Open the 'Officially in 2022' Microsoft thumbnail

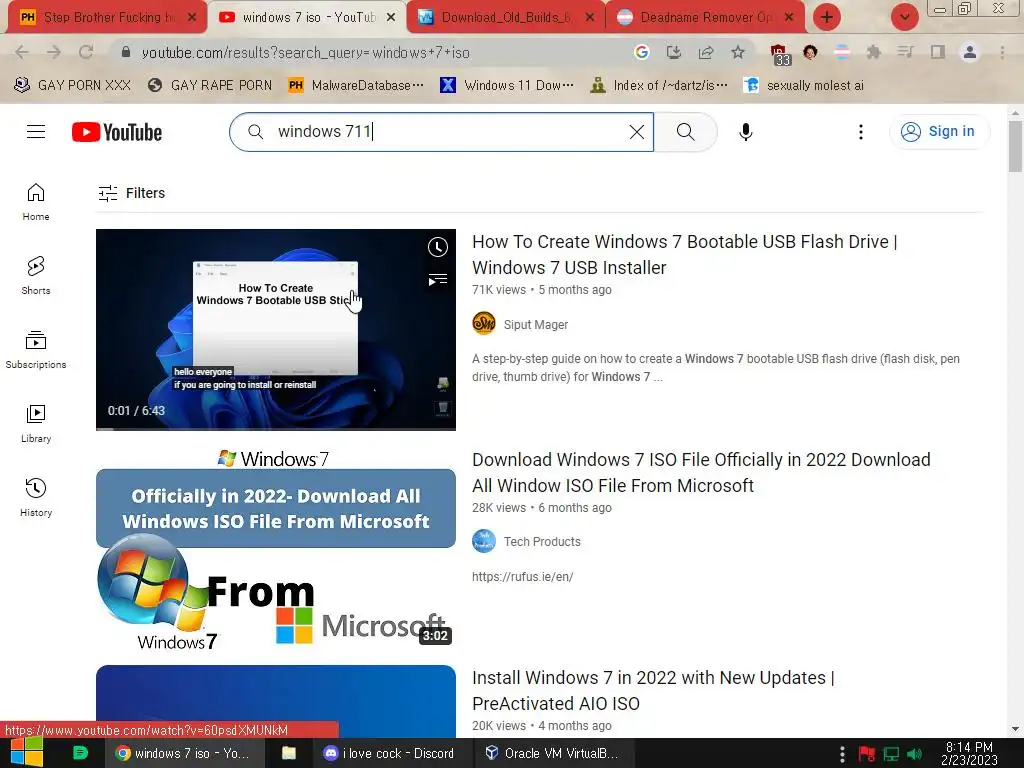click(x=276, y=549)
